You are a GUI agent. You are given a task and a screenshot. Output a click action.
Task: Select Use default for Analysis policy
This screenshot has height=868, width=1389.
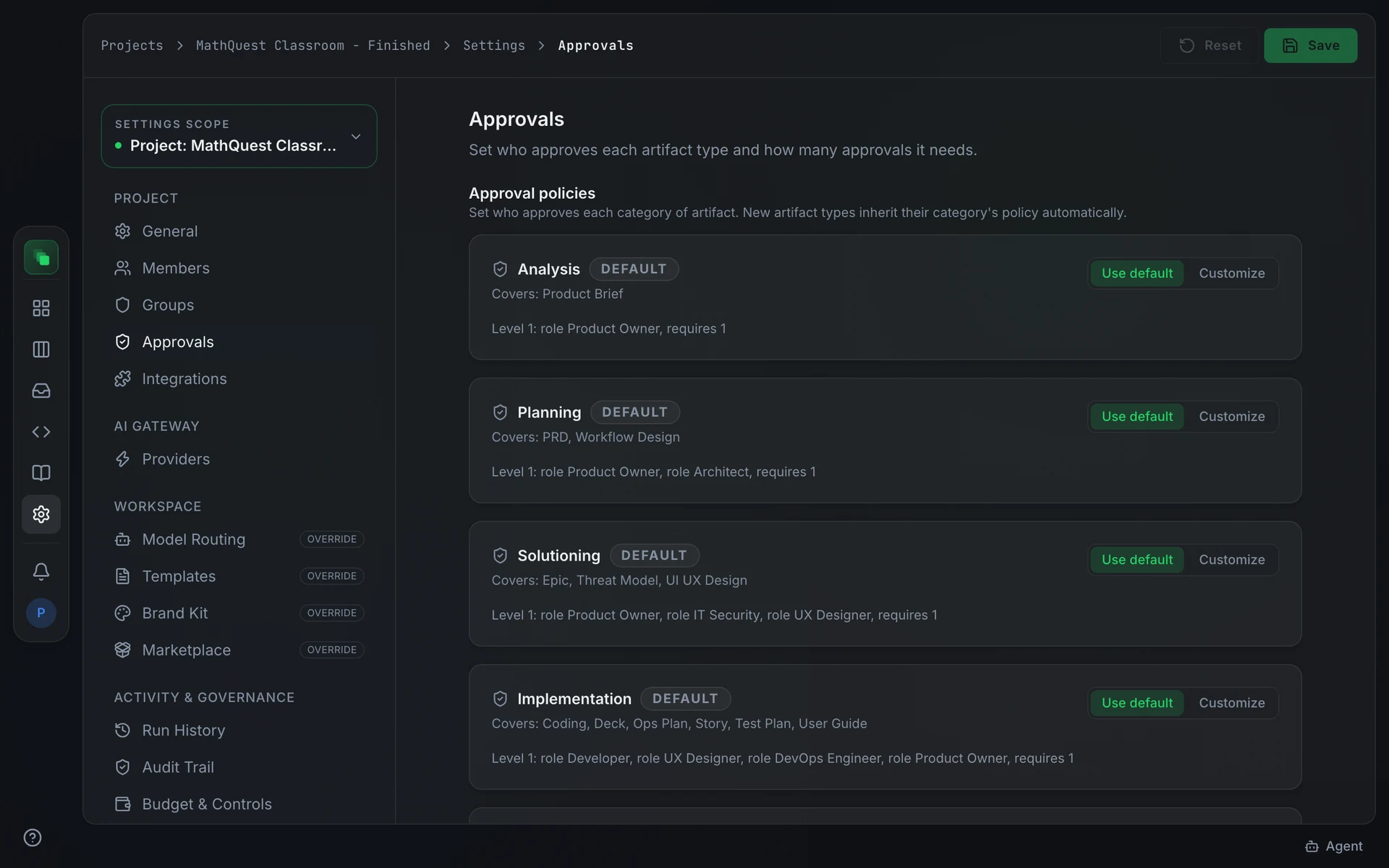pos(1137,273)
